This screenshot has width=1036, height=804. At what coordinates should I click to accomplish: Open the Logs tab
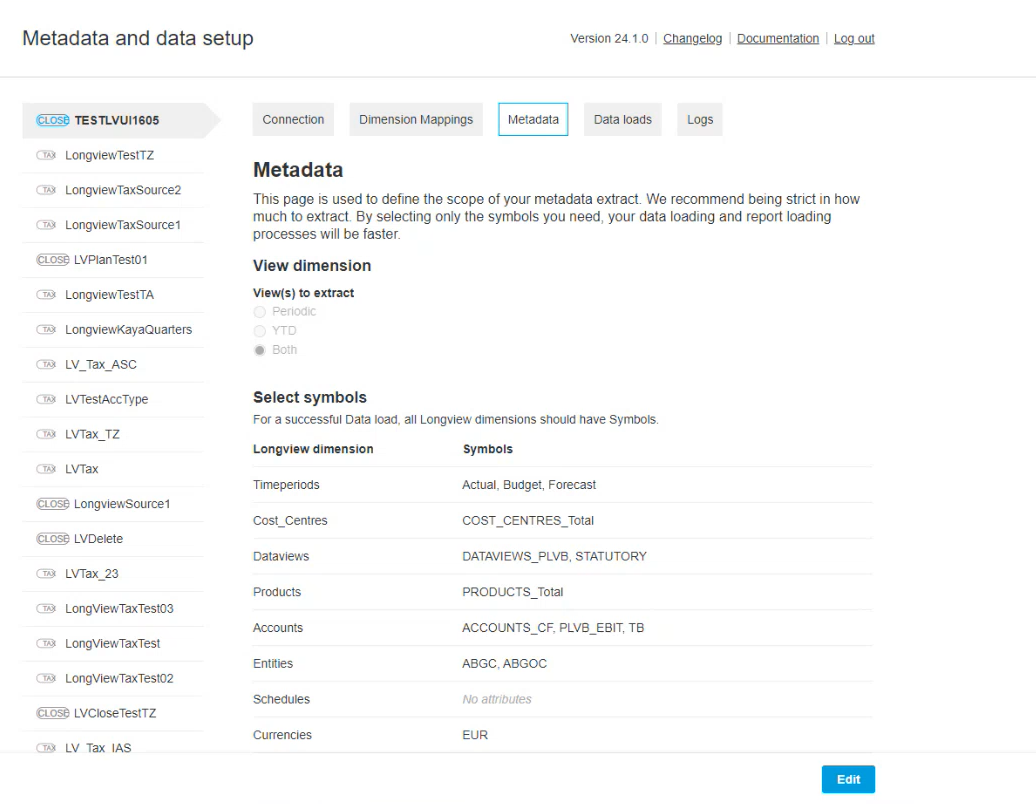(x=700, y=119)
